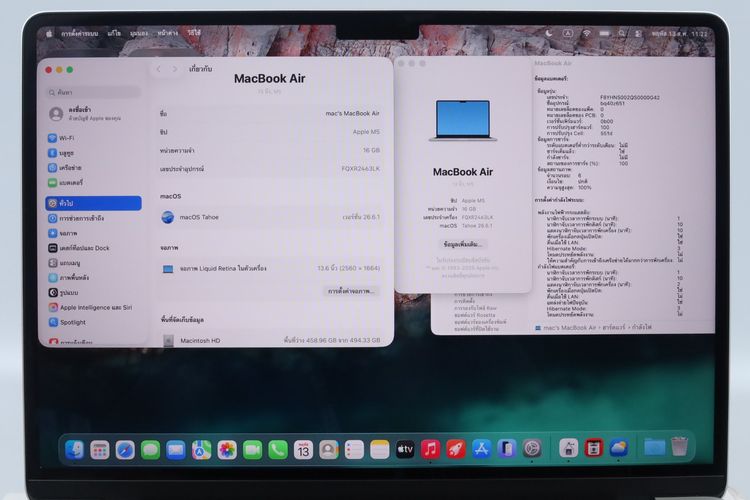Open the การตั้งค่าระบบ menu bar item

click(x=79, y=33)
